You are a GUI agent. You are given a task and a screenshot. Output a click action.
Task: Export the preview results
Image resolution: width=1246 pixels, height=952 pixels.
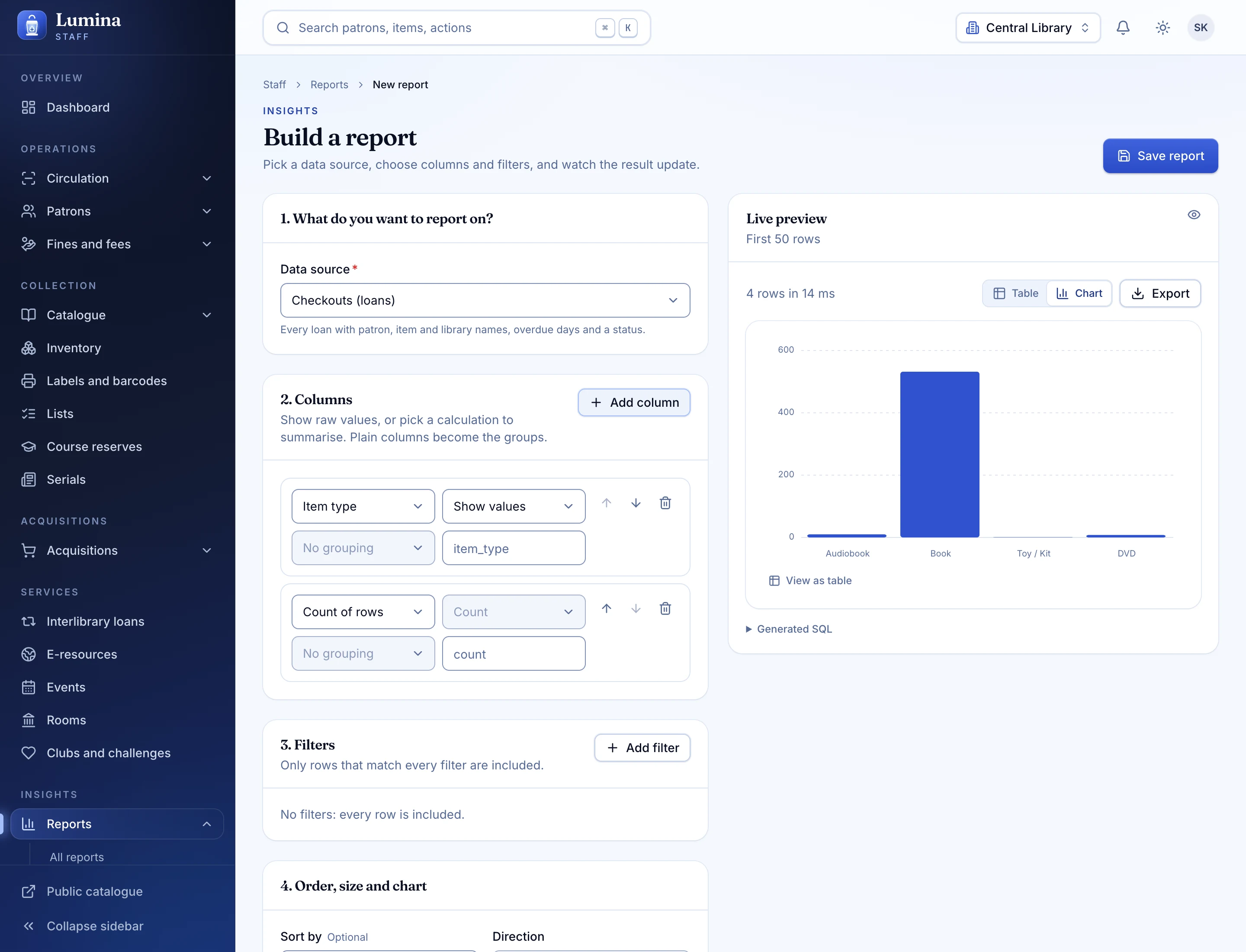point(1160,293)
